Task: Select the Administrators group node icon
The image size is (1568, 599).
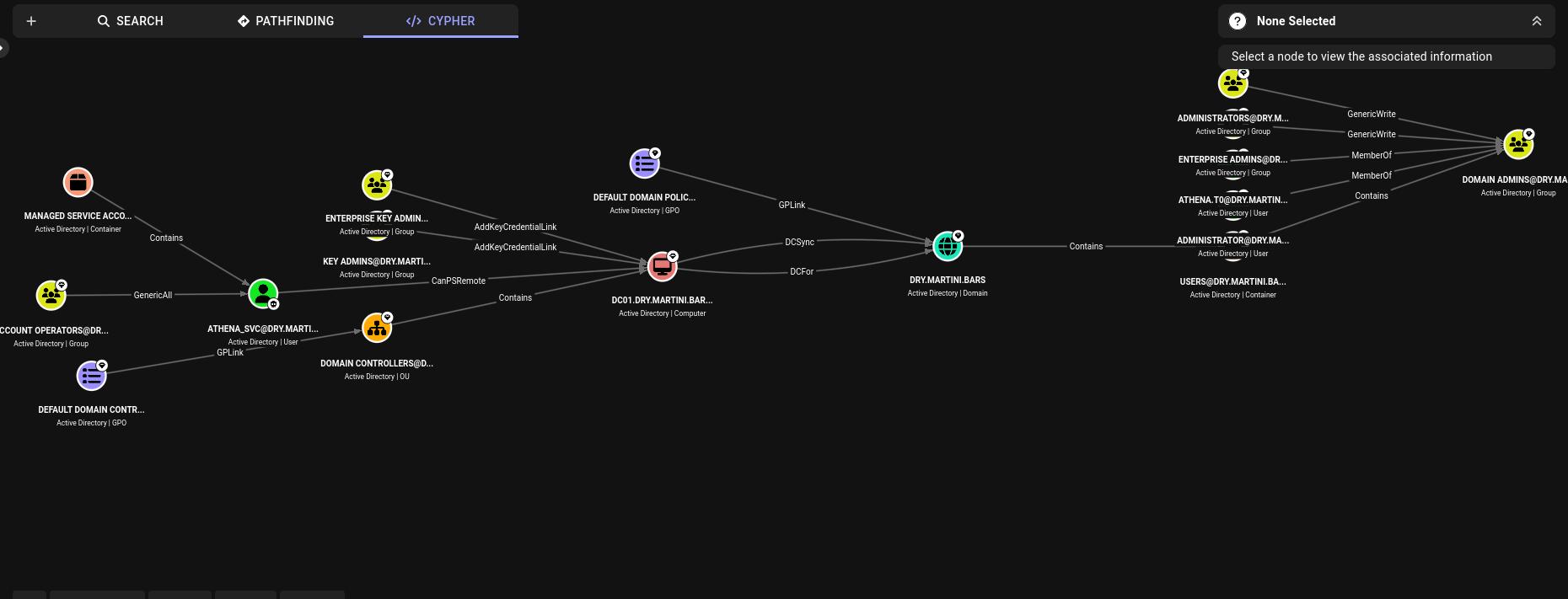Action: (1233, 83)
